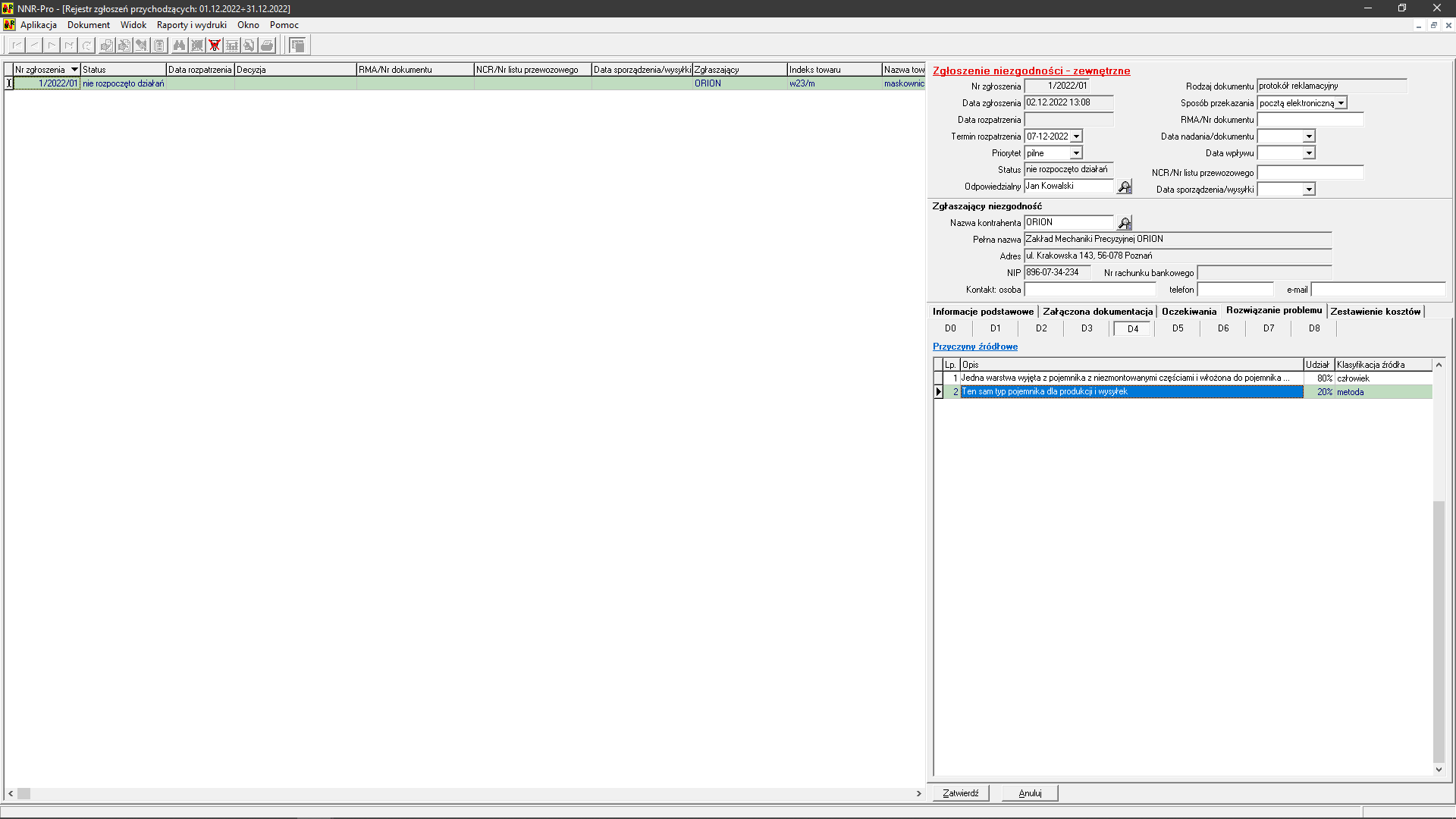
Task: Click the binoculars search icon in toolbar
Action: click(x=179, y=45)
